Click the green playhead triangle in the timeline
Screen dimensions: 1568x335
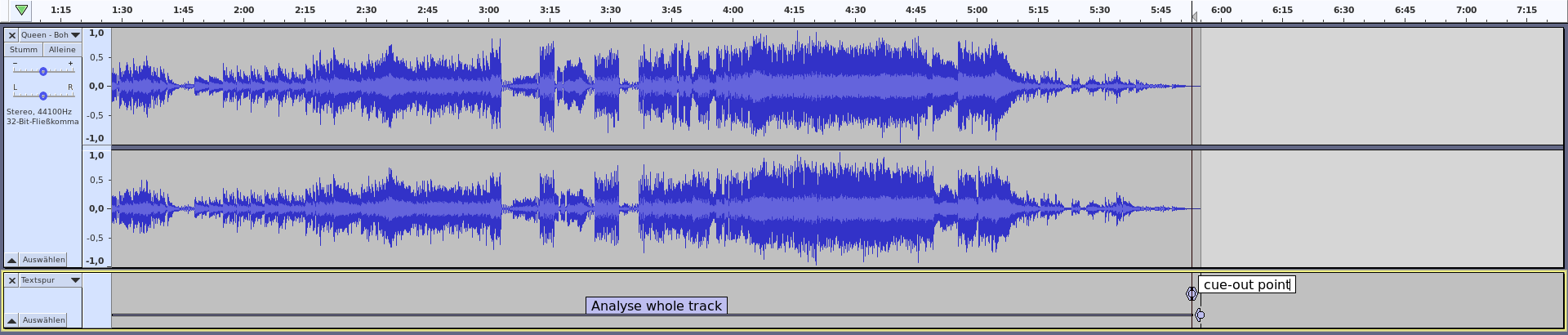(21, 10)
